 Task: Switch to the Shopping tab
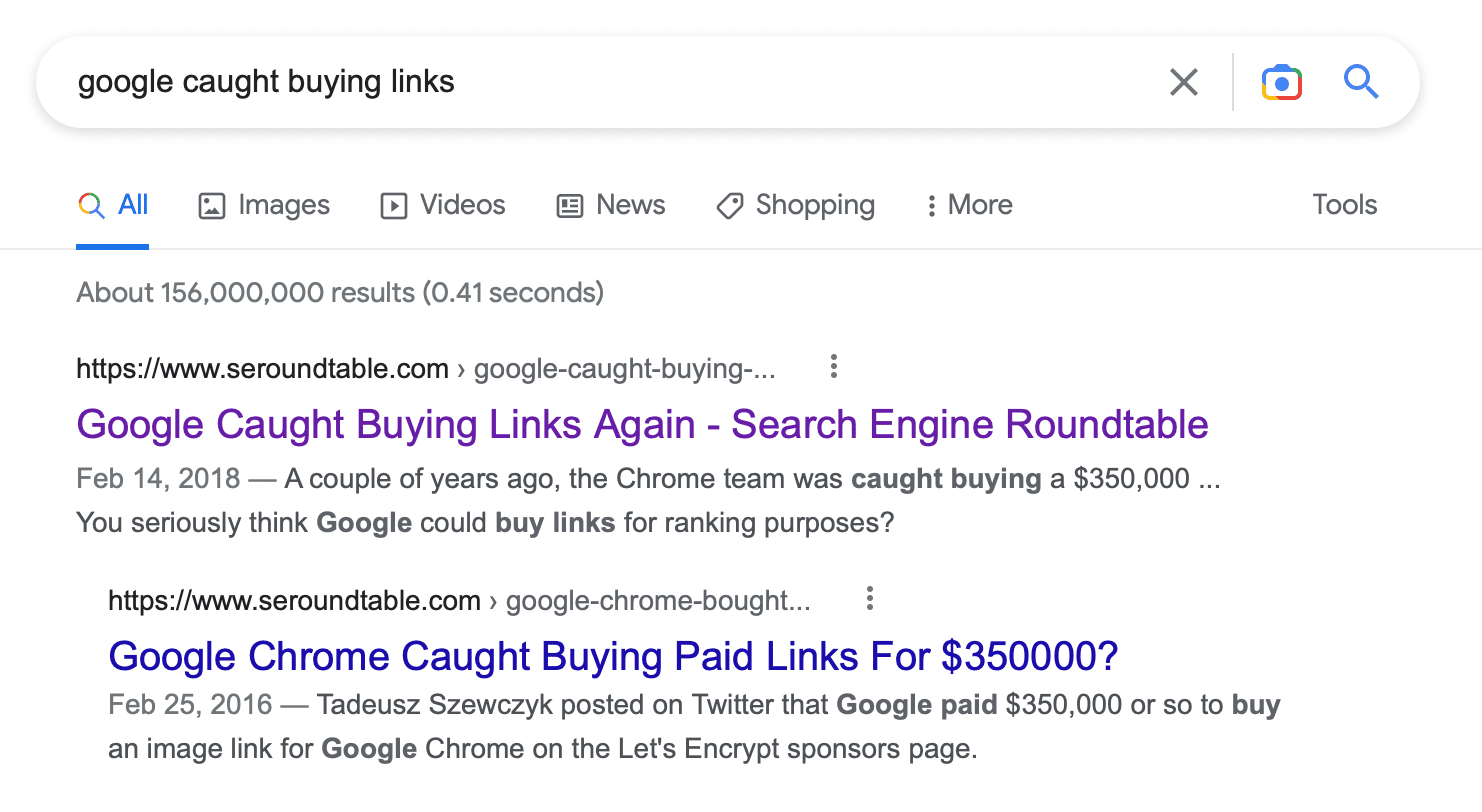click(795, 205)
